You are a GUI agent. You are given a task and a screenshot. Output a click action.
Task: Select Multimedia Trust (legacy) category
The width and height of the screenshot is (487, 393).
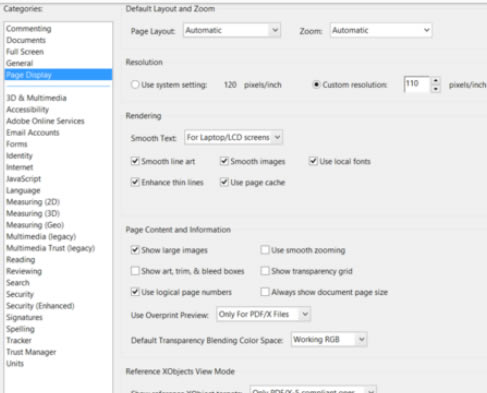tap(51, 248)
